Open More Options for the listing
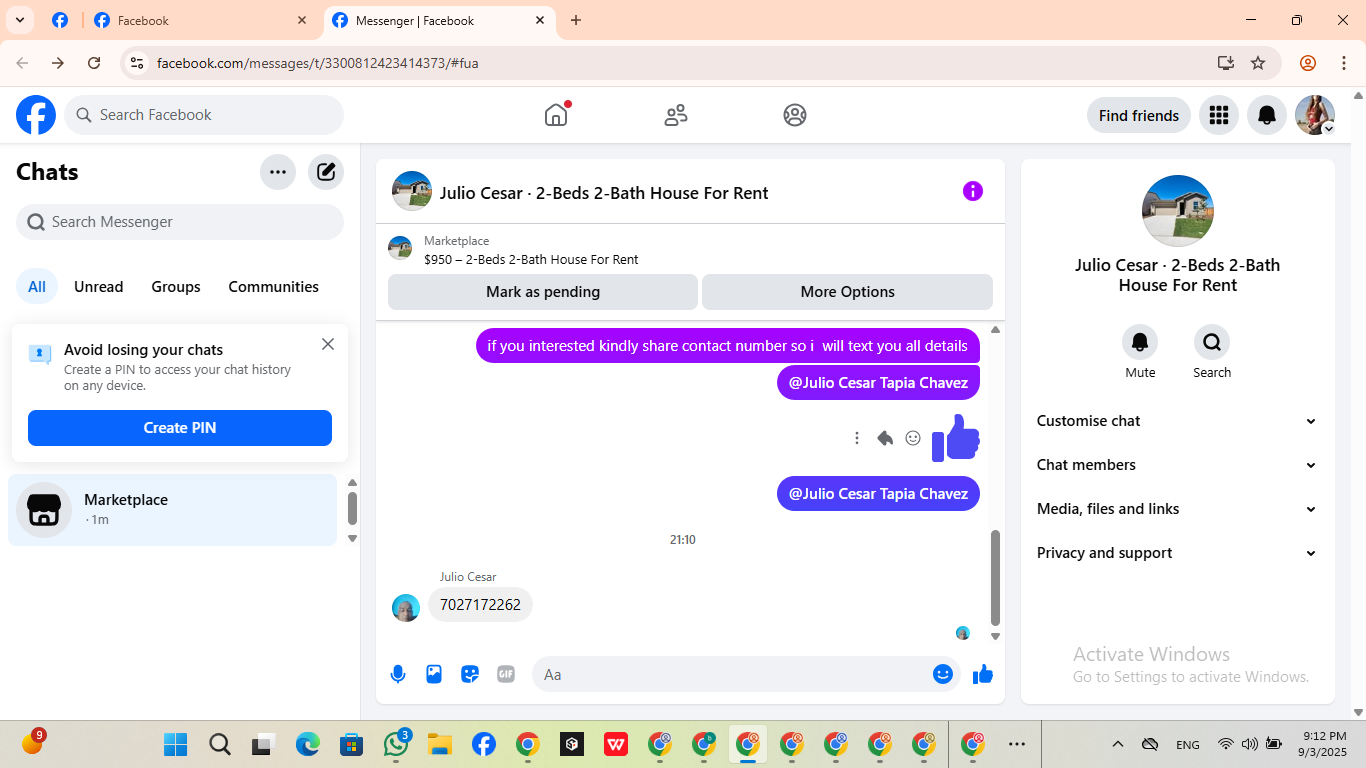 point(848,292)
